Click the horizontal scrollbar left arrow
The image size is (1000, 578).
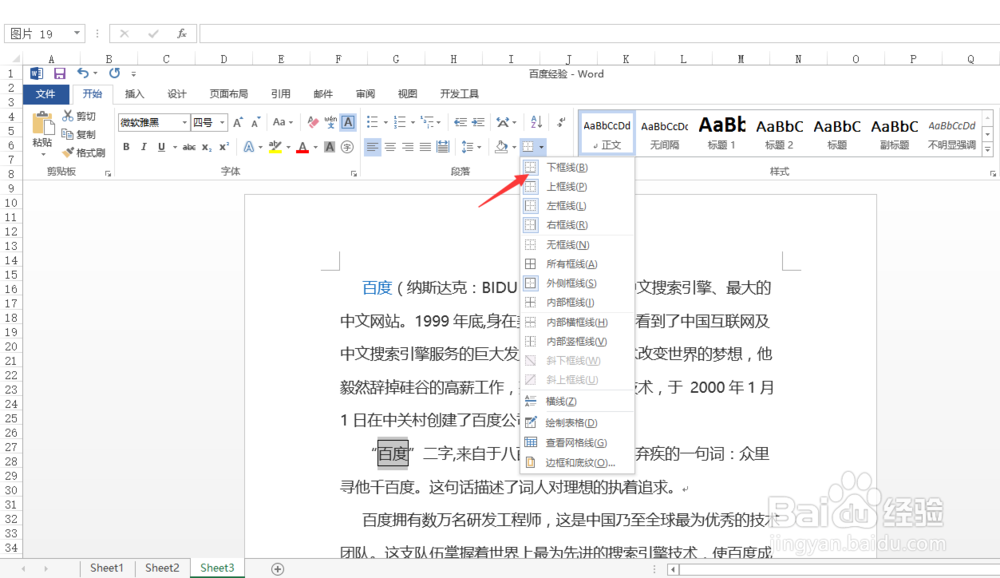[x=673, y=569]
